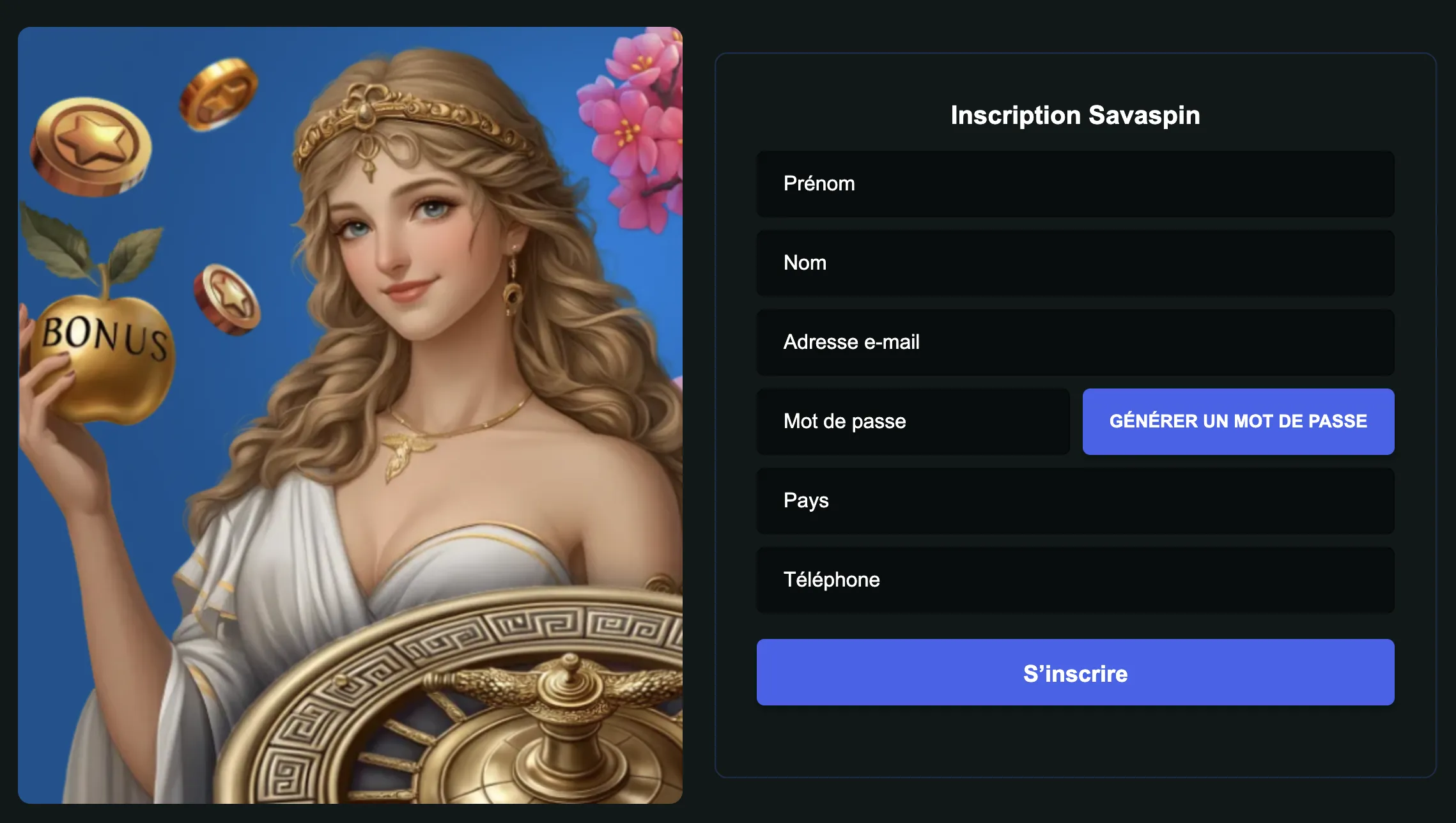
Task: Click the large gold star coin
Action: pos(91,144)
